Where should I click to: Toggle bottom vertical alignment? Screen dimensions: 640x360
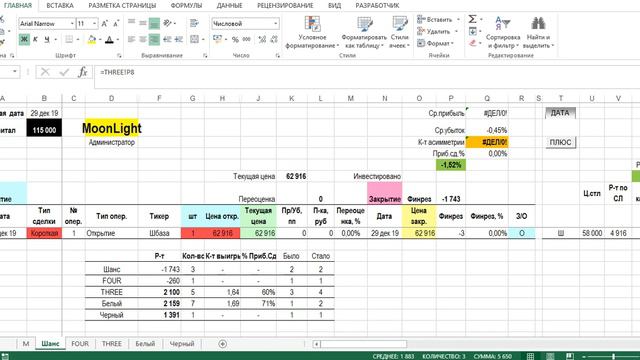pyautogui.click(x=154, y=23)
